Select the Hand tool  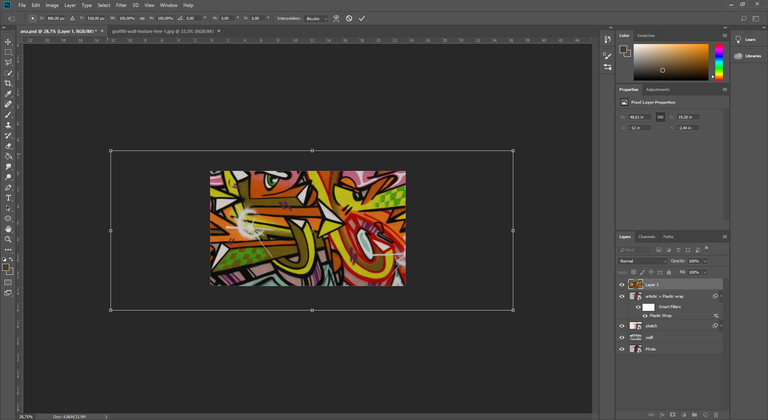8,229
